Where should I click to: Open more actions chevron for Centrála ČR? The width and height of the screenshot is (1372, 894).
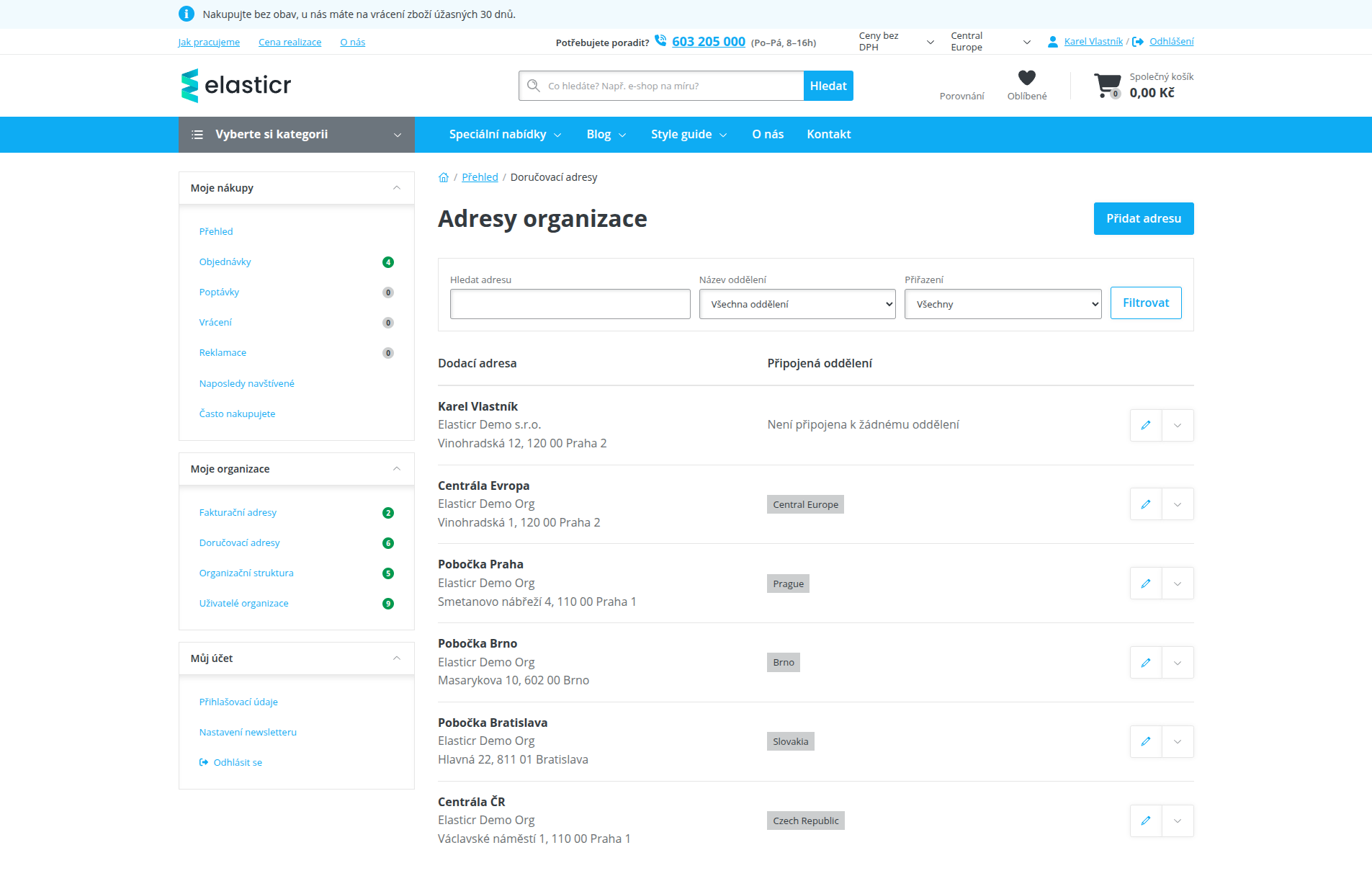tap(1178, 821)
